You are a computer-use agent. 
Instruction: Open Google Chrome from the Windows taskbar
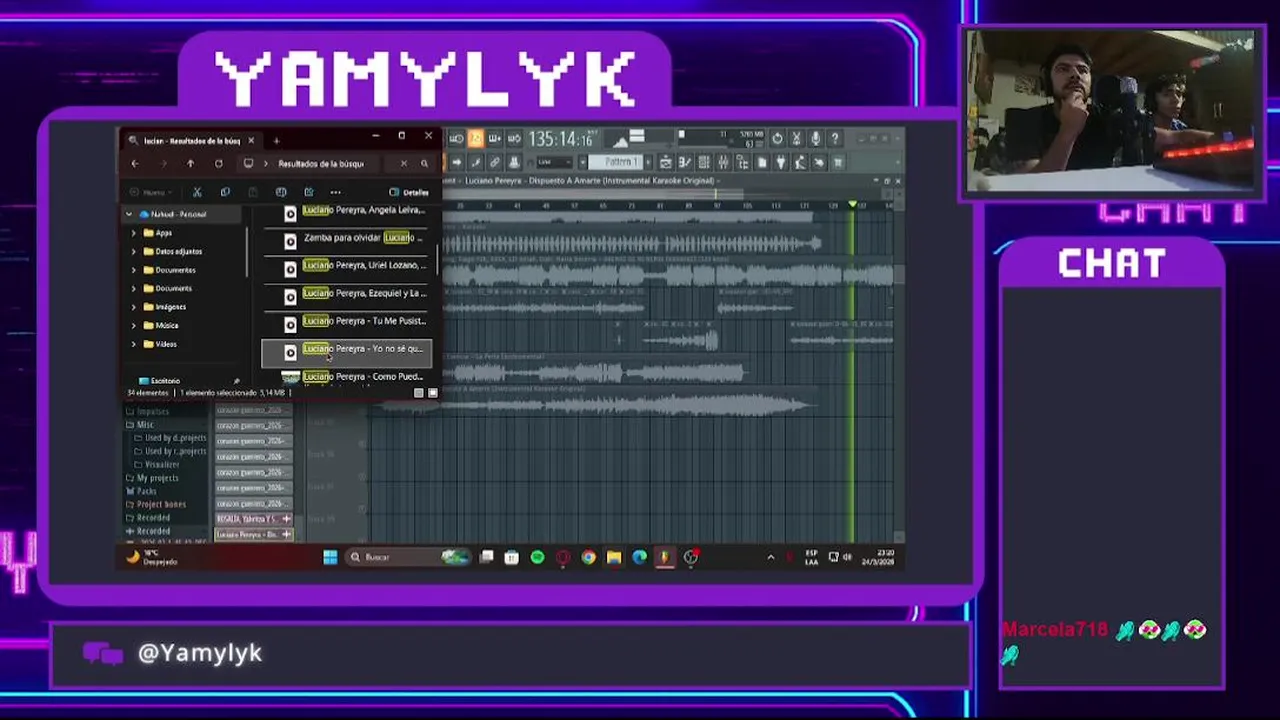pos(588,557)
